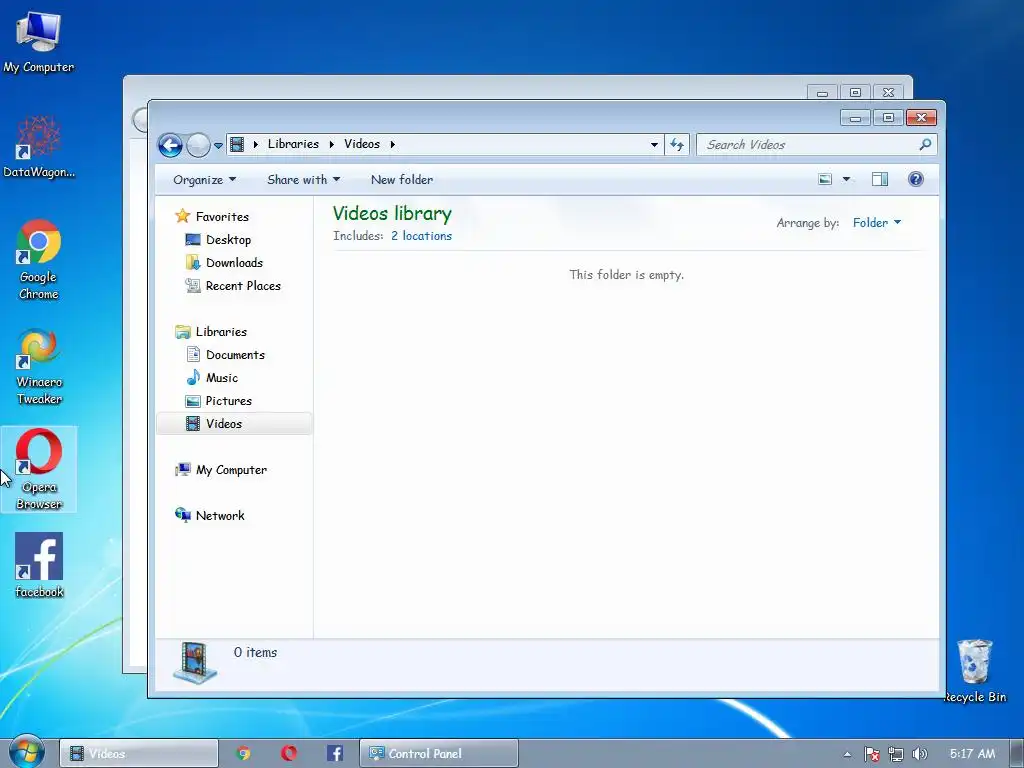Select the Winaero Tweaker desktop shortcut
Viewport: 1024px width, 768px height.
[39, 367]
